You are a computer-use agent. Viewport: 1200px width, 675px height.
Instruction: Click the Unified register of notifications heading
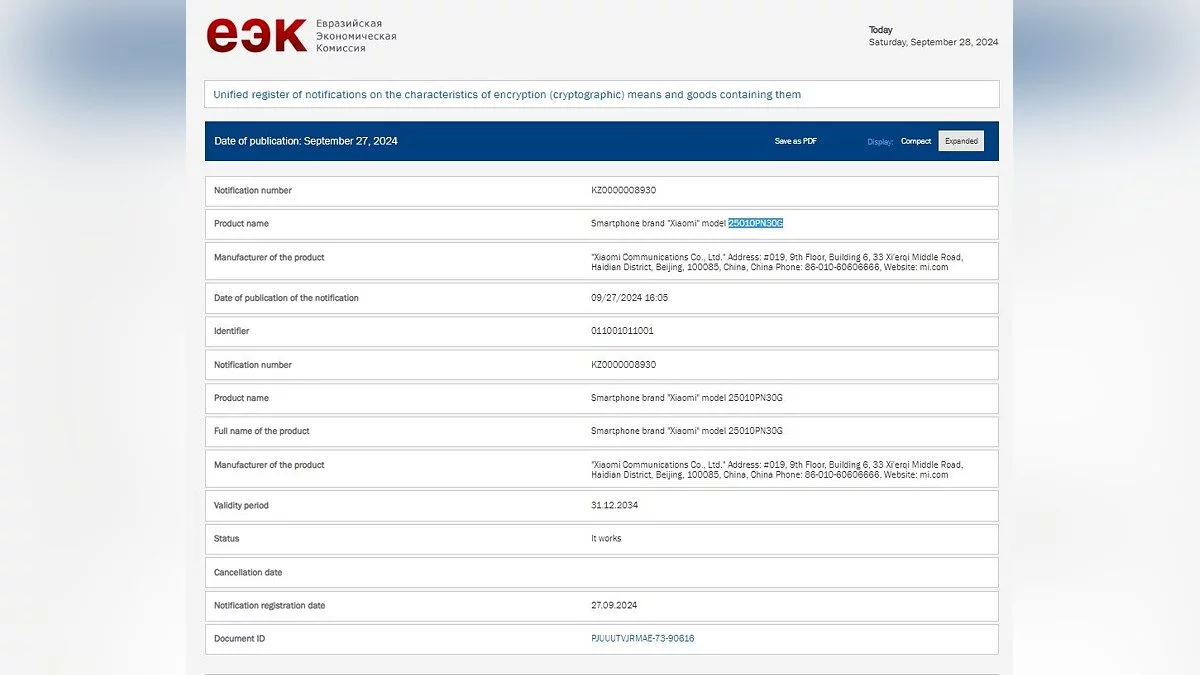(507, 95)
